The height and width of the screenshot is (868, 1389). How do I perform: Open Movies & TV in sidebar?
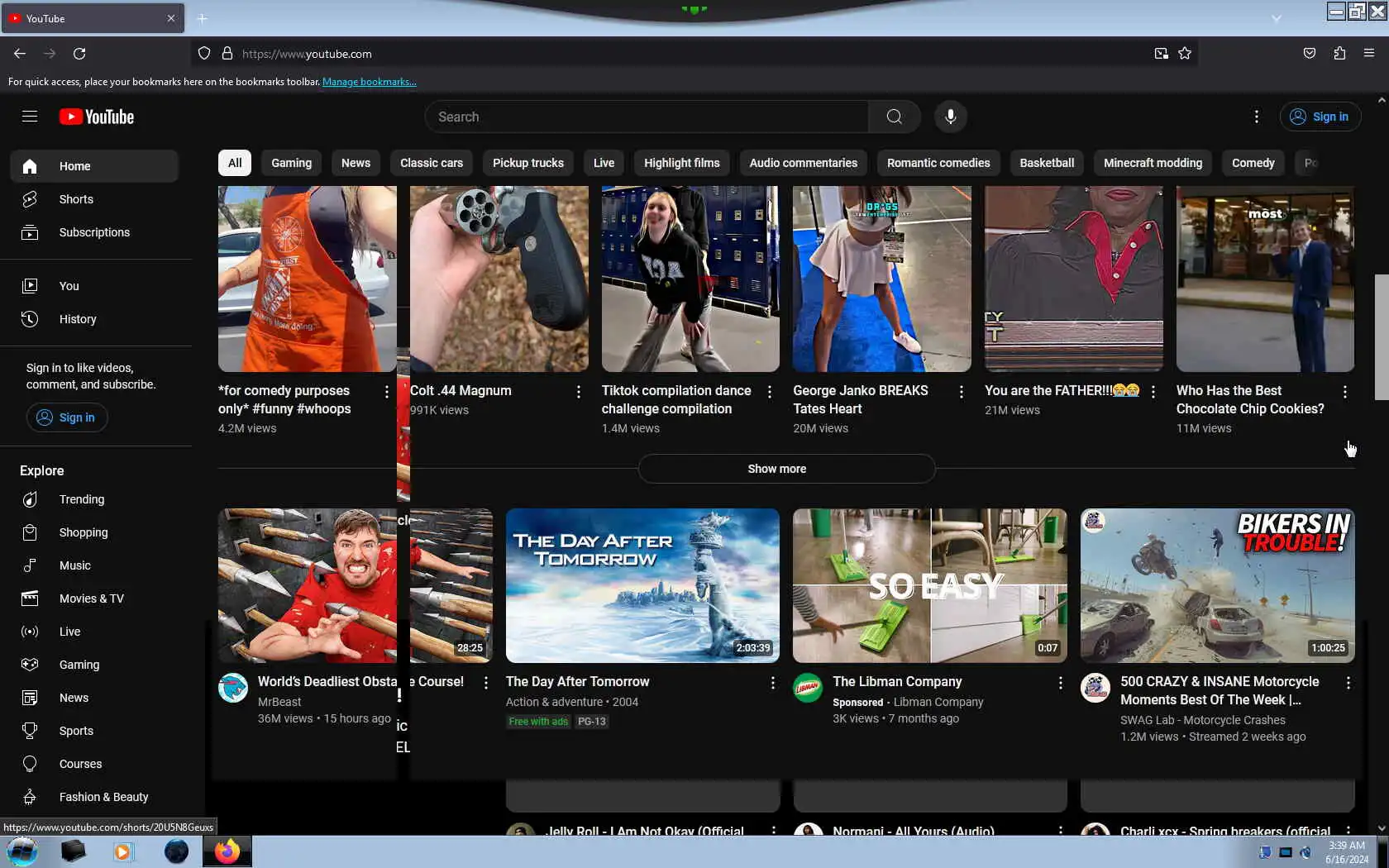tap(94, 599)
